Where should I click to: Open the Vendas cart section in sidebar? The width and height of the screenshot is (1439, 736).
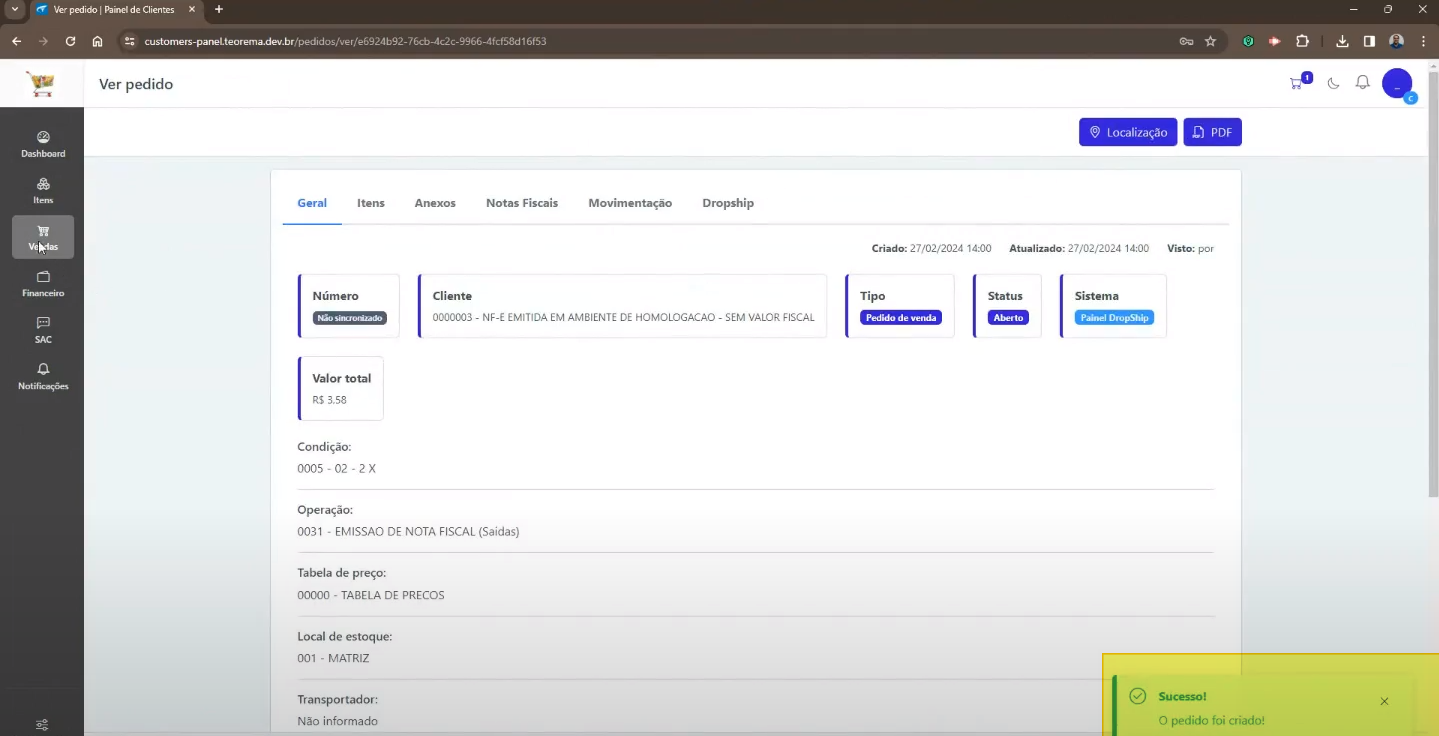[43, 237]
